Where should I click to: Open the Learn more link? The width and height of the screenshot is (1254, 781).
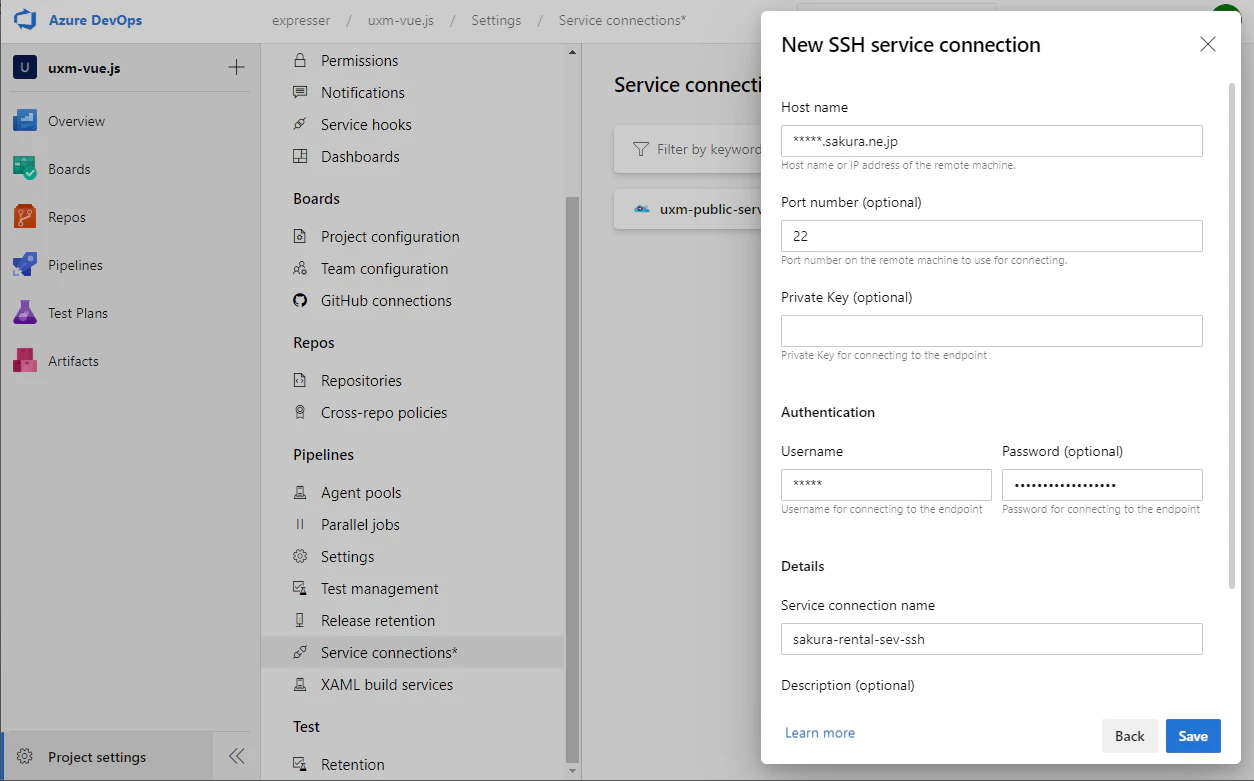(820, 733)
